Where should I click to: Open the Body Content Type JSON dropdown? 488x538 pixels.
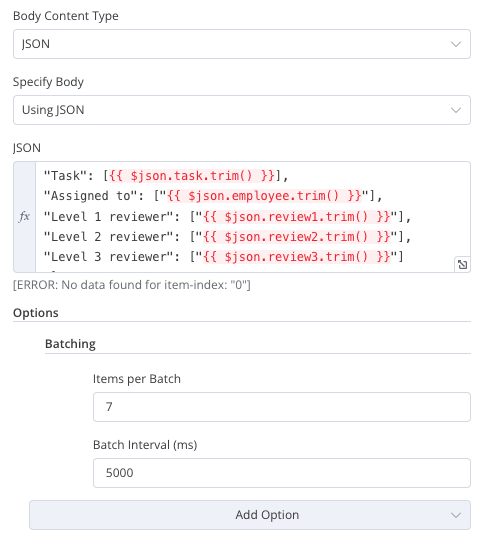pos(242,44)
